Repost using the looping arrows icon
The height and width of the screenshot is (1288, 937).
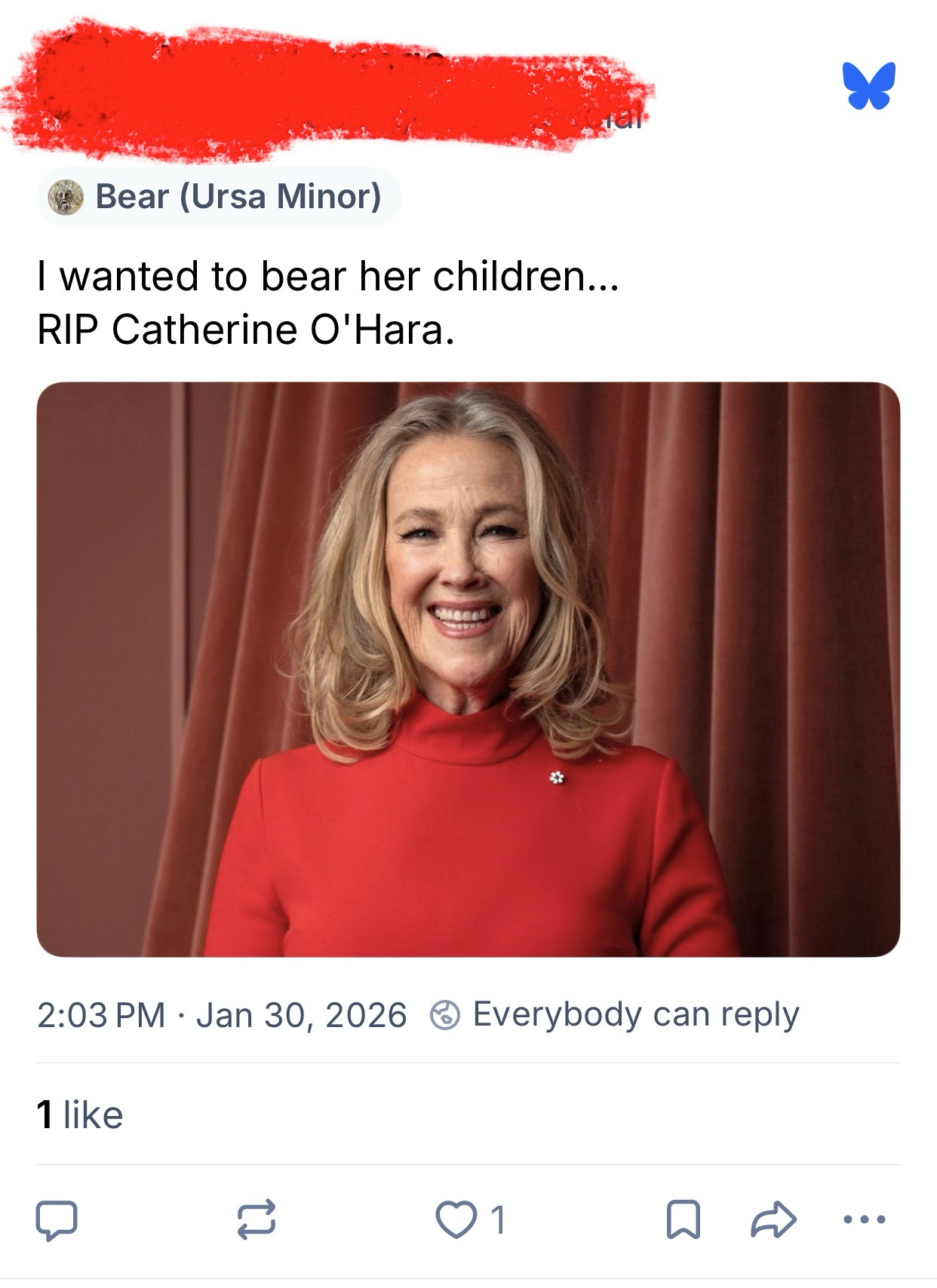point(256,1219)
